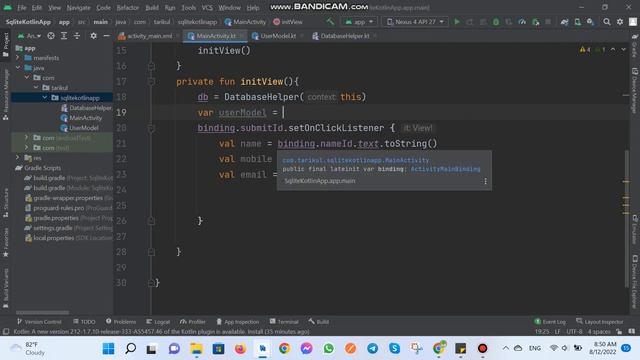Click Expand All in Project panel

(64, 36)
